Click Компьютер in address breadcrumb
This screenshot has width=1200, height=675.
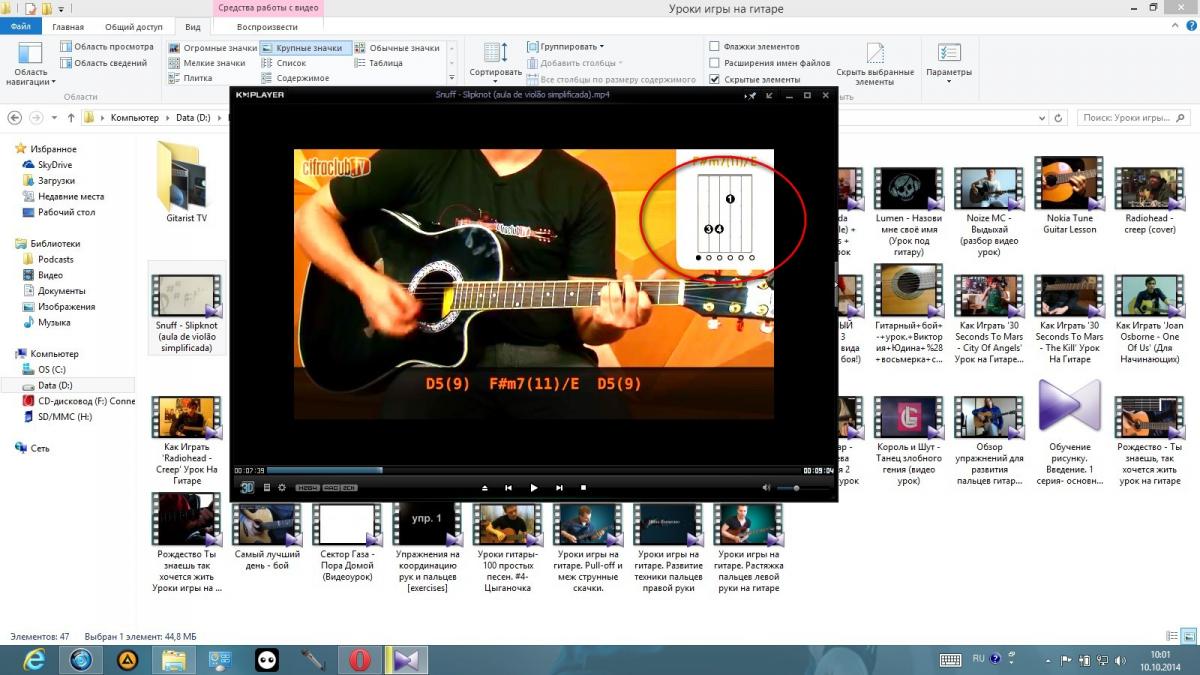coord(134,118)
